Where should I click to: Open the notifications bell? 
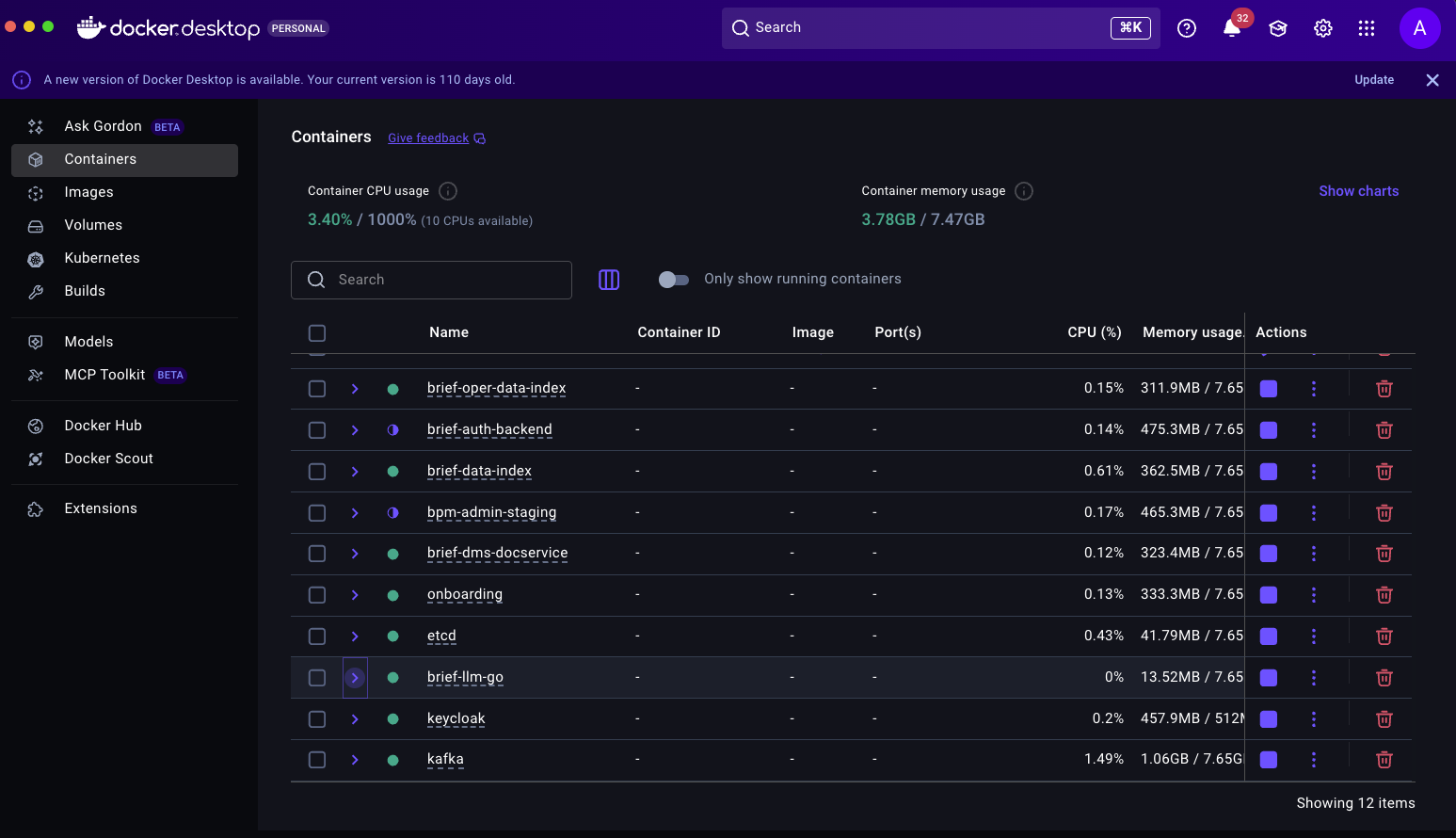[x=1232, y=28]
